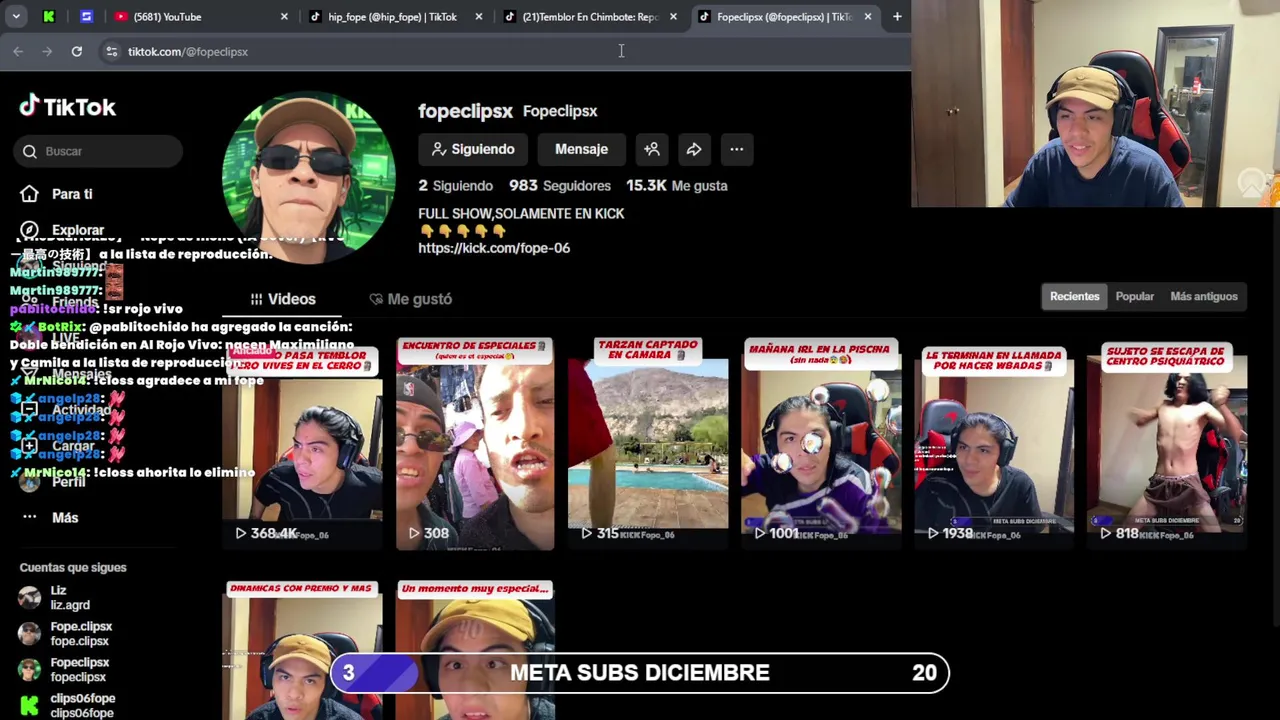Switch to the YouTube browser tab
This screenshot has height=720, width=1280.
coord(200,17)
